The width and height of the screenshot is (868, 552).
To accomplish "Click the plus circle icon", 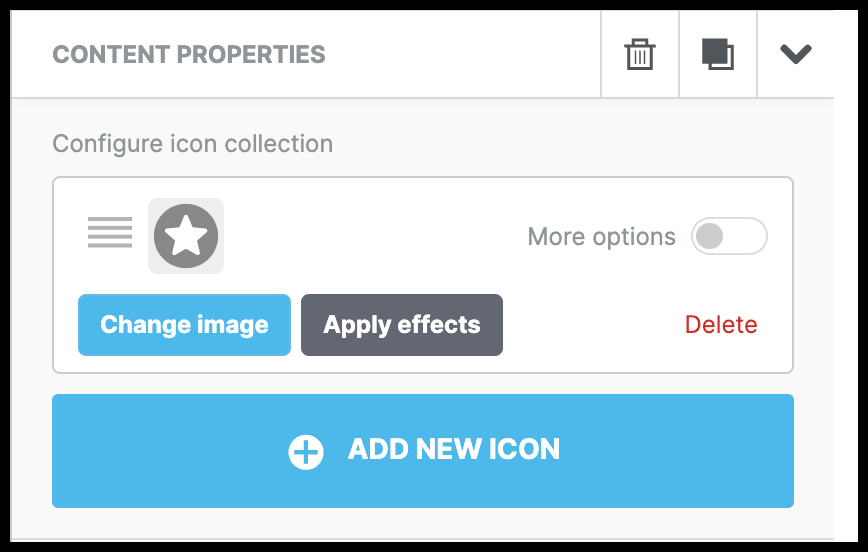I will [x=306, y=452].
